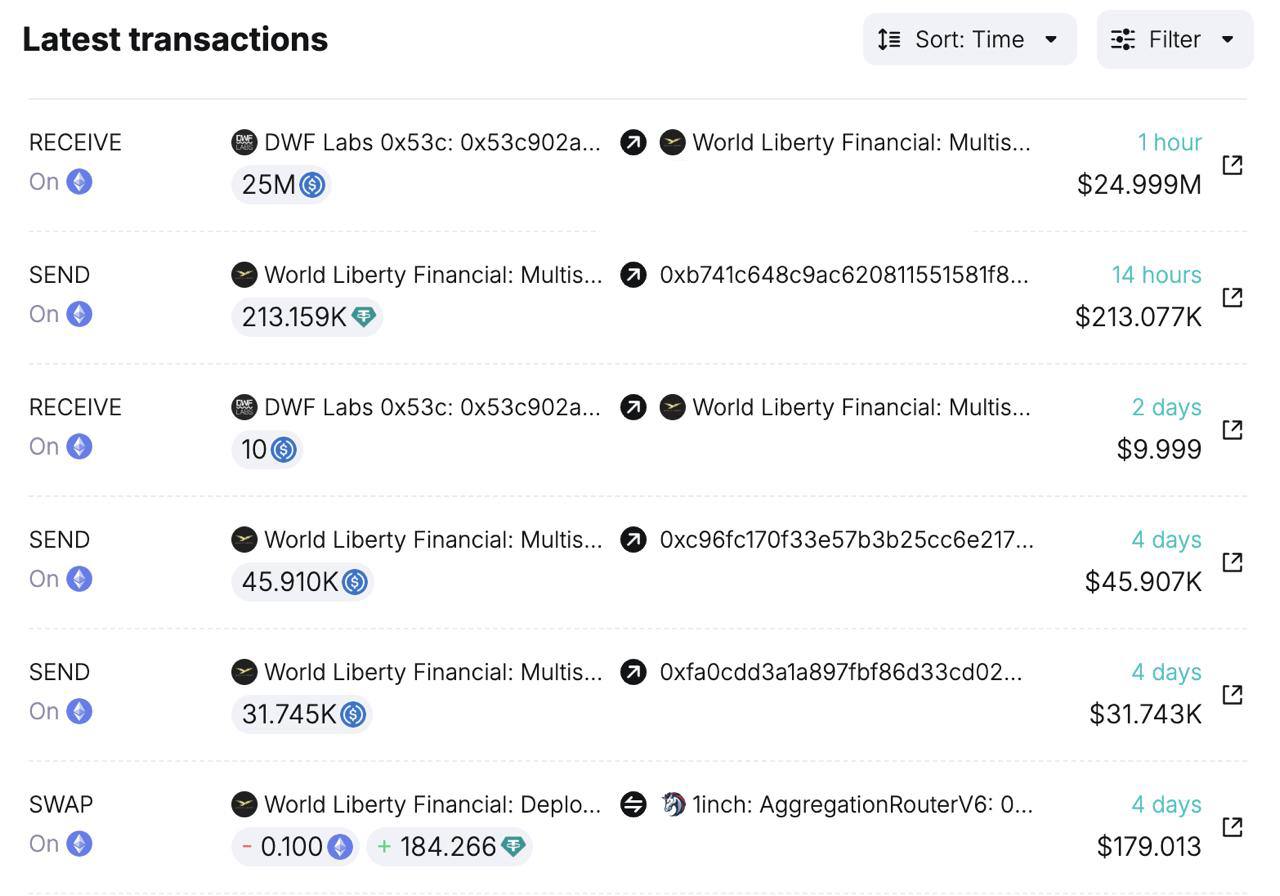Open external link for 1inch swap transaction
This screenshot has width=1280, height=896.
point(1232,827)
